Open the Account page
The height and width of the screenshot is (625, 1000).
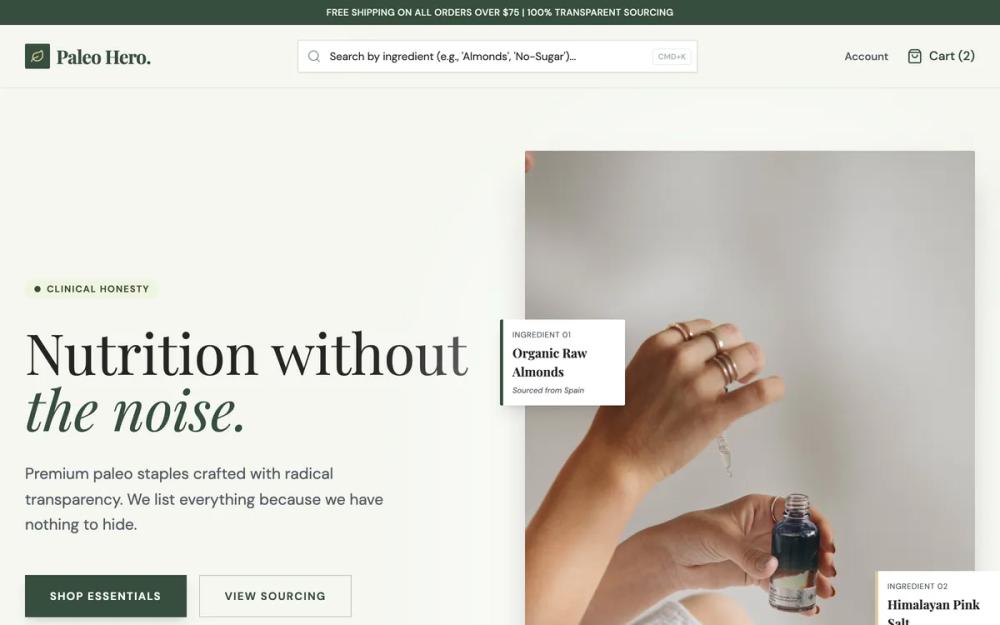(x=865, y=56)
